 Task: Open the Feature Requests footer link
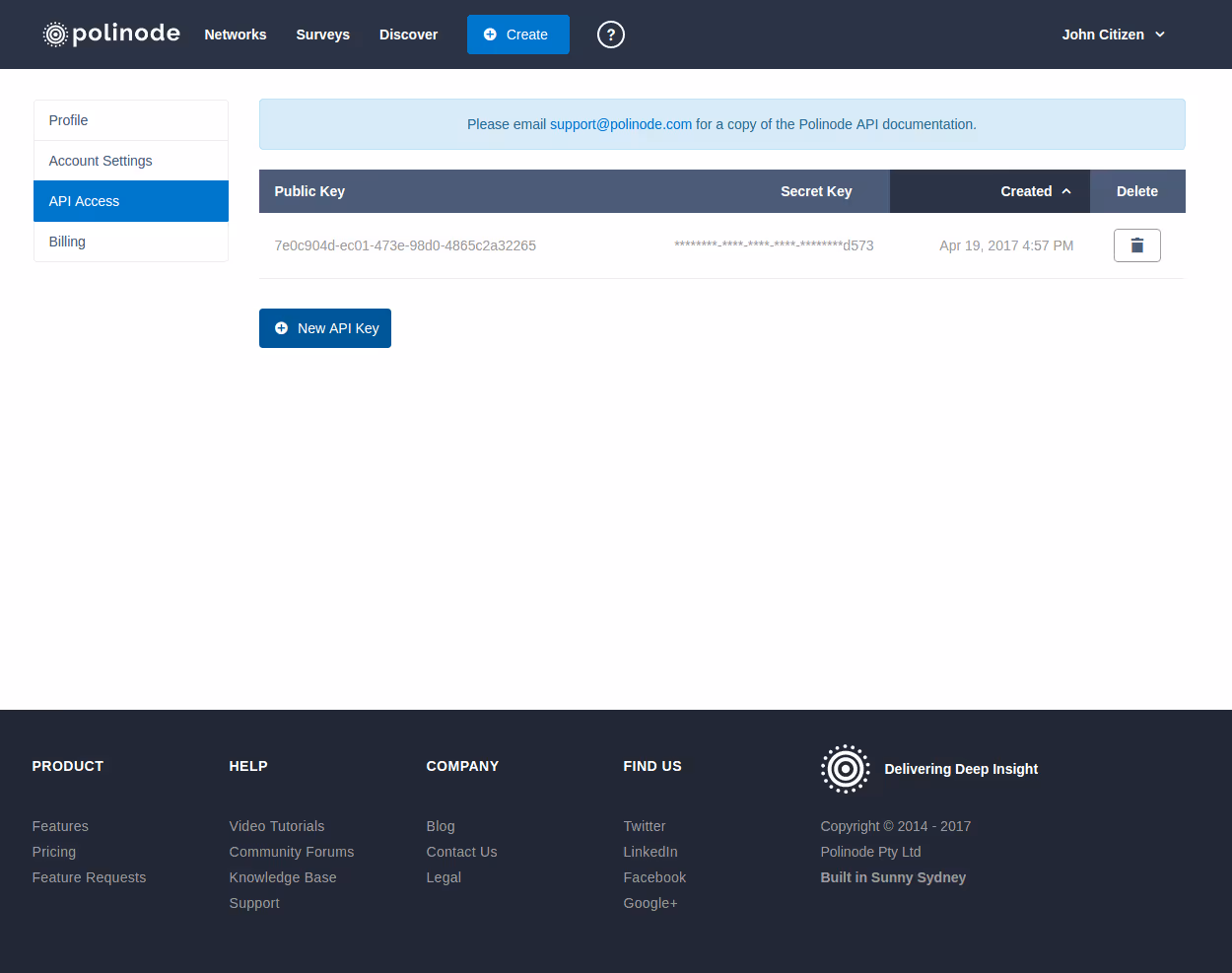[89, 877]
